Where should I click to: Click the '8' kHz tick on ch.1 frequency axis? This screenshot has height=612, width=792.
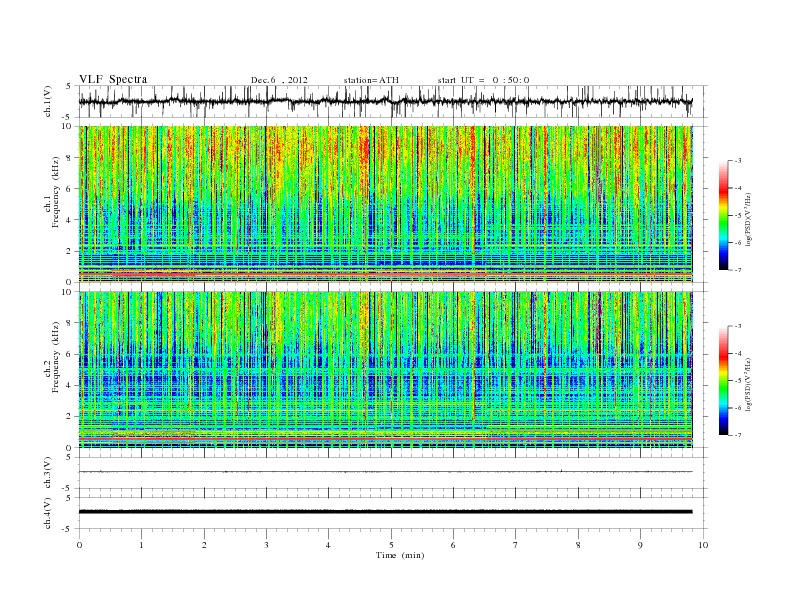[x=69, y=158]
